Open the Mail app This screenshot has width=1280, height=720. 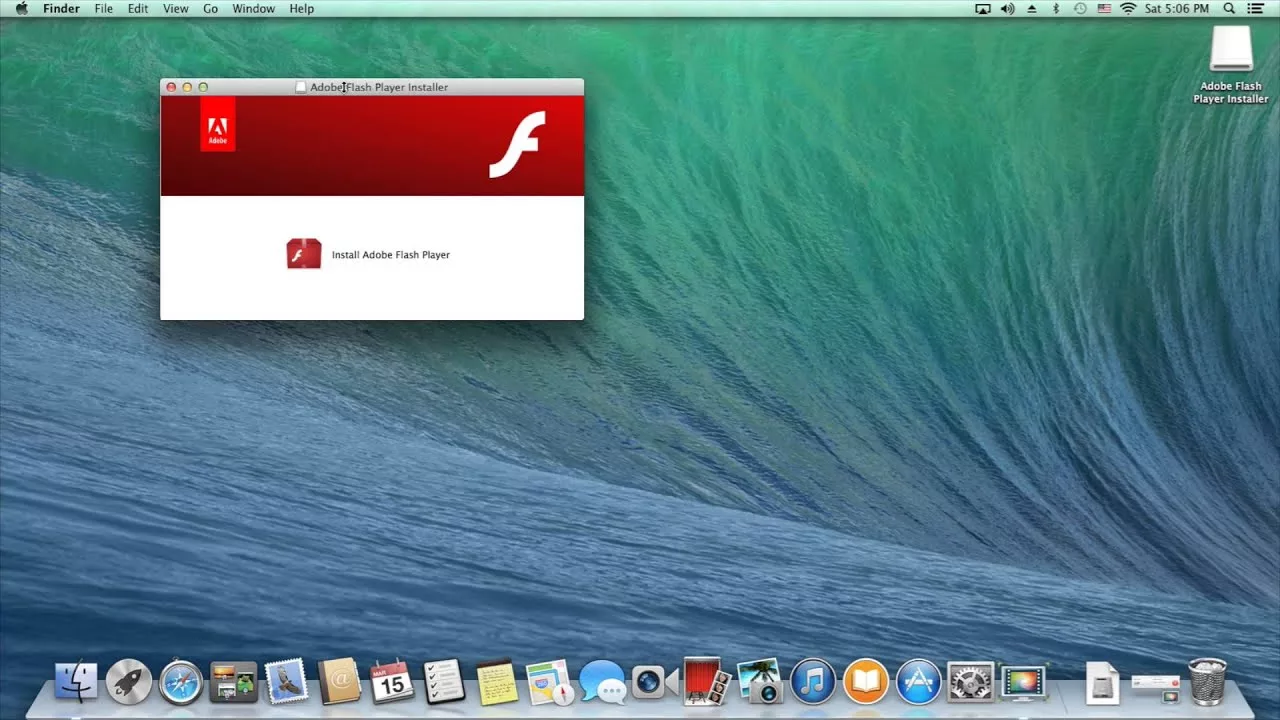(x=287, y=684)
